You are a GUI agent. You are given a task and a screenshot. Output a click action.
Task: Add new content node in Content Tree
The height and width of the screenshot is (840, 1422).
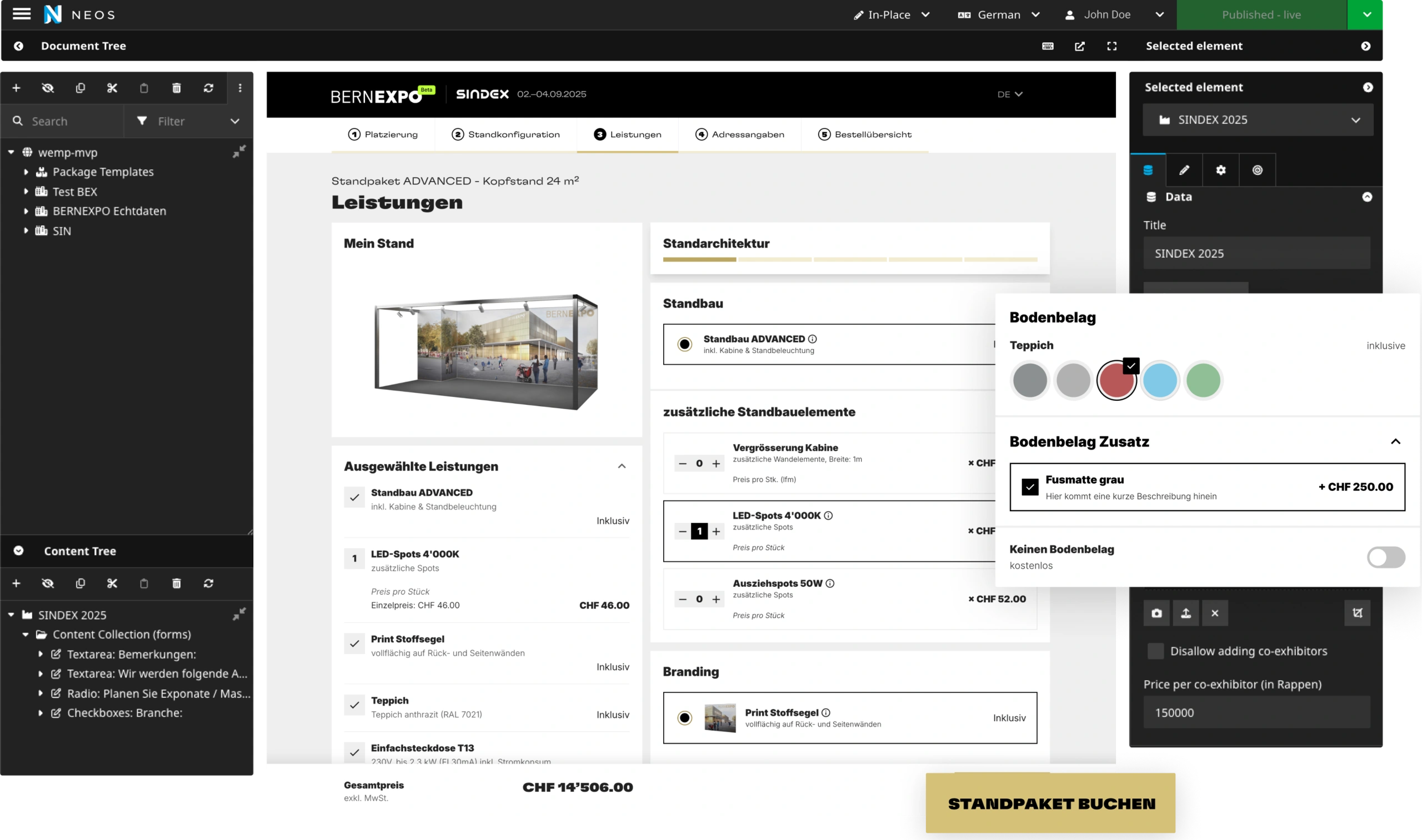[x=17, y=583]
